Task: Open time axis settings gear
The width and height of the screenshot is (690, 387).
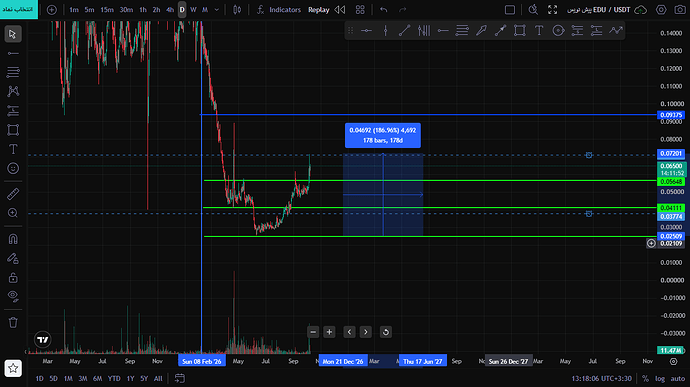Action: coord(673,361)
